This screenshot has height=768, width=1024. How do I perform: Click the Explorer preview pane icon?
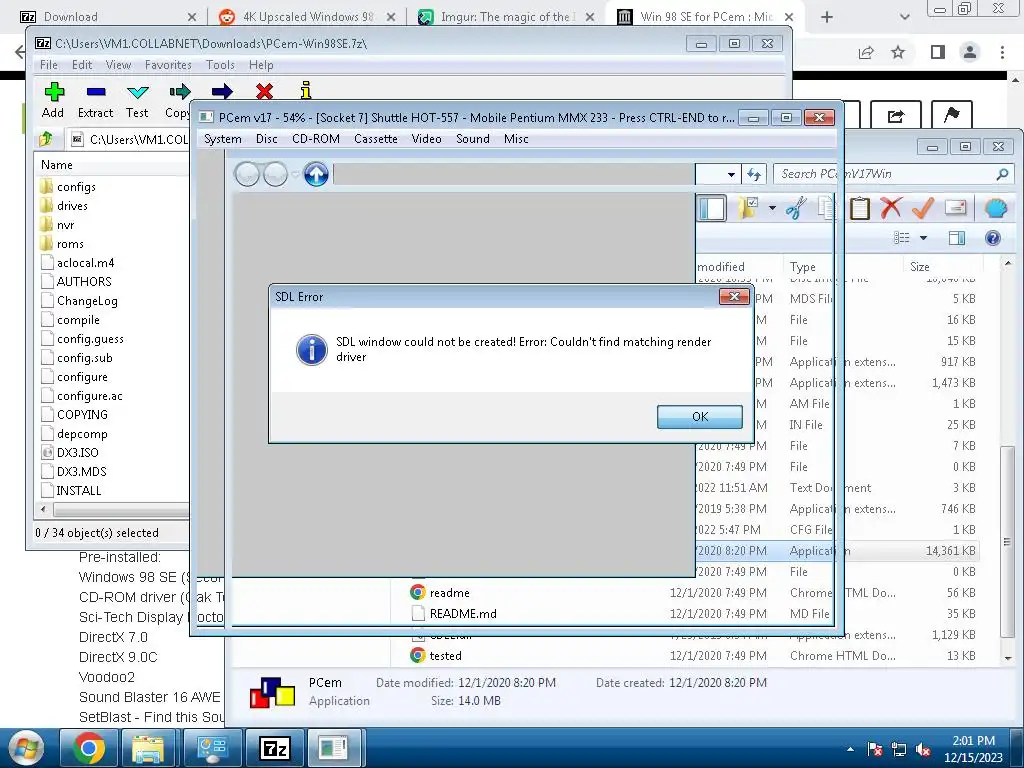point(957,238)
